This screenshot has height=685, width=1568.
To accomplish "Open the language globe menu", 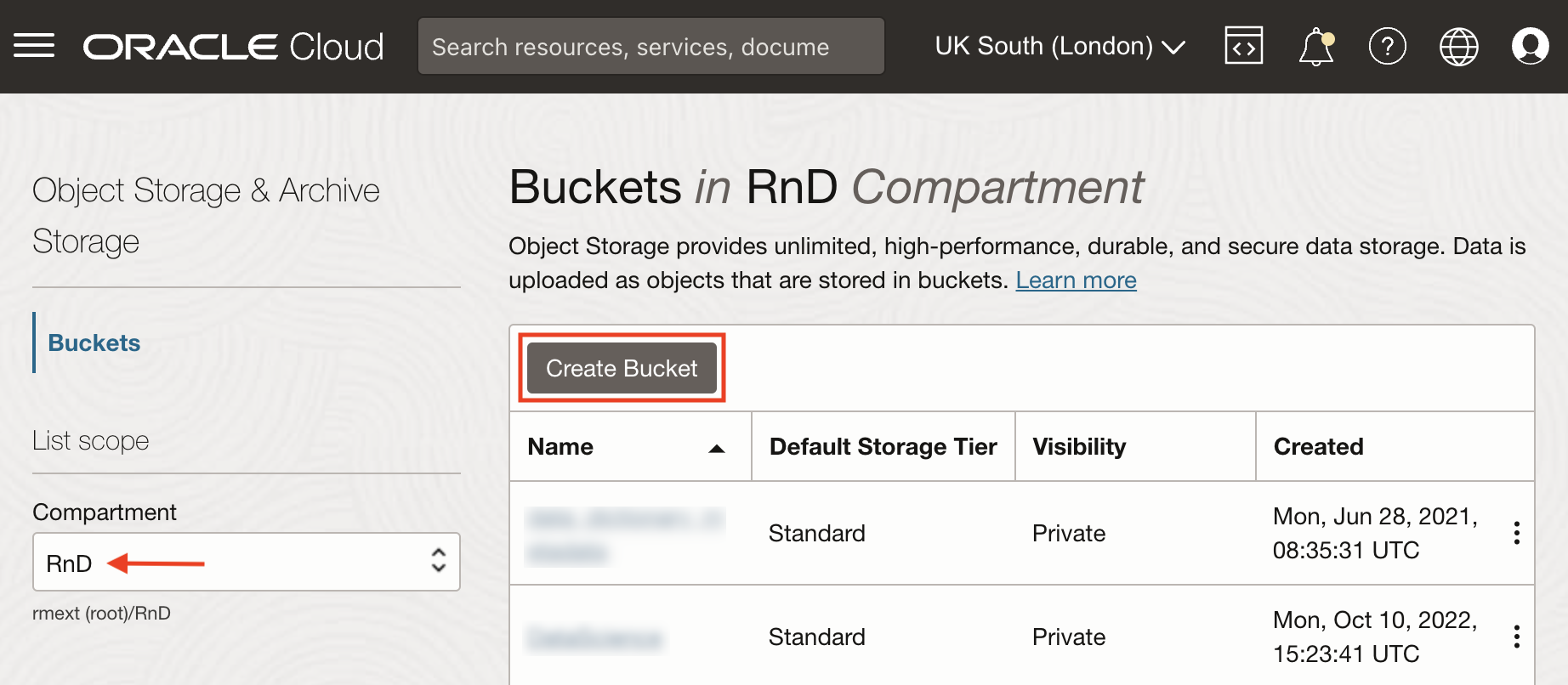I will [1458, 46].
